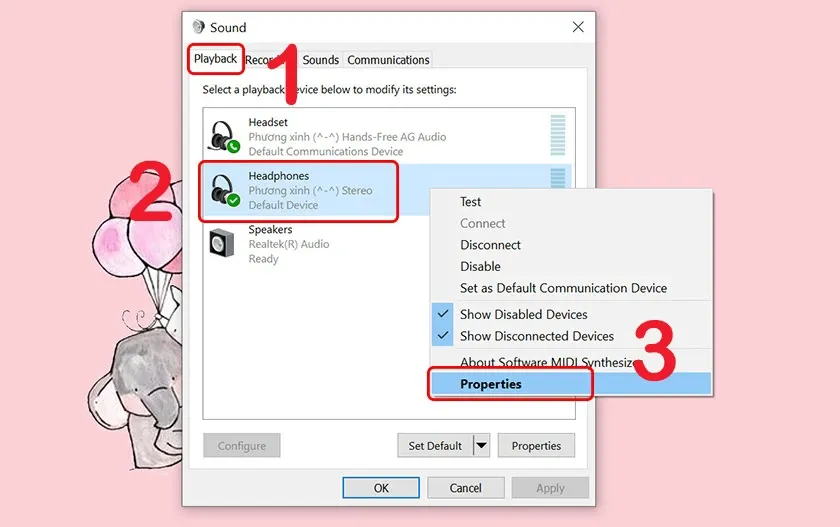Confirm with the OK button
The image size is (840, 527).
pos(381,488)
